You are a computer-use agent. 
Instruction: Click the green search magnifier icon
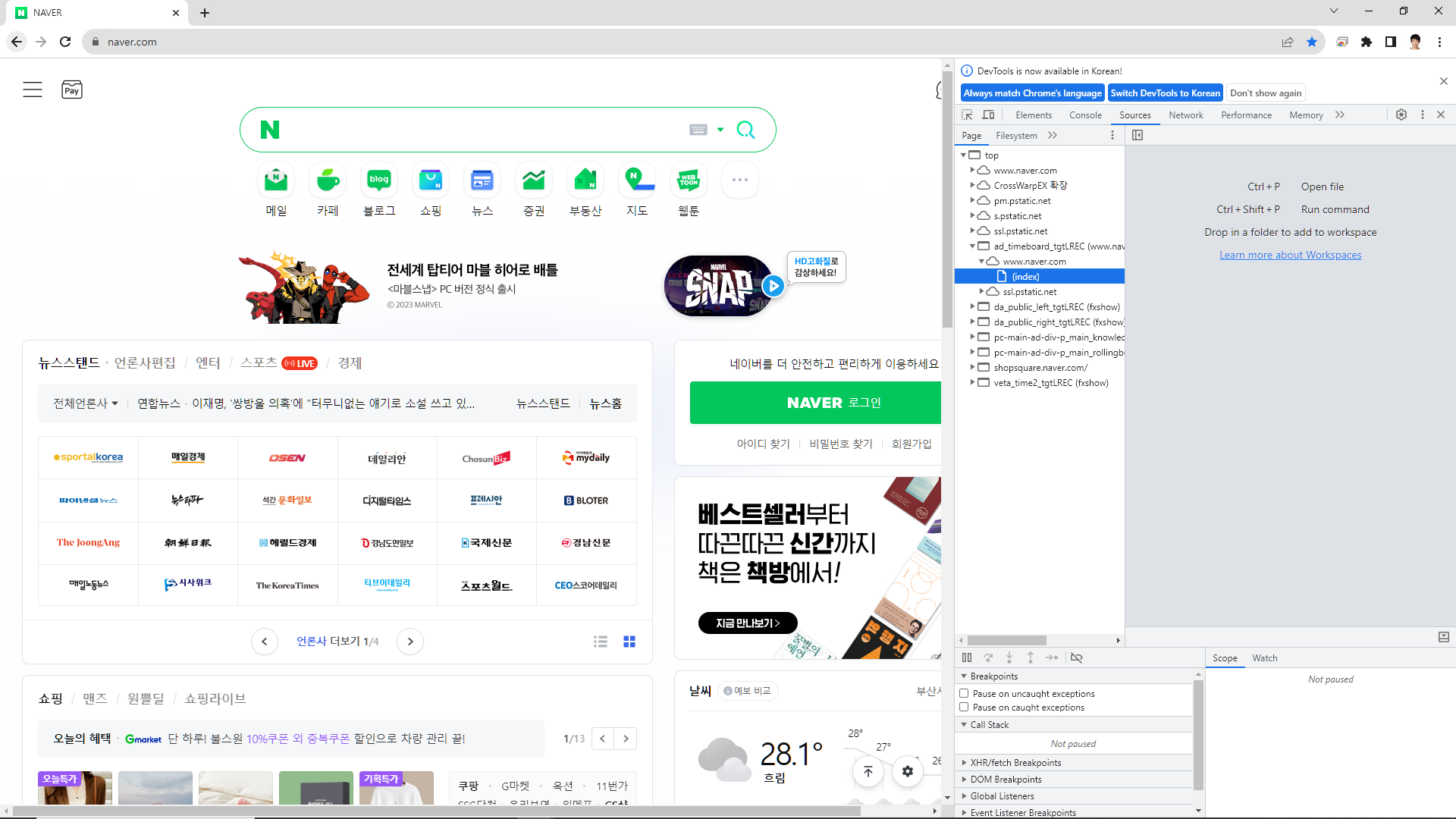[x=745, y=130]
